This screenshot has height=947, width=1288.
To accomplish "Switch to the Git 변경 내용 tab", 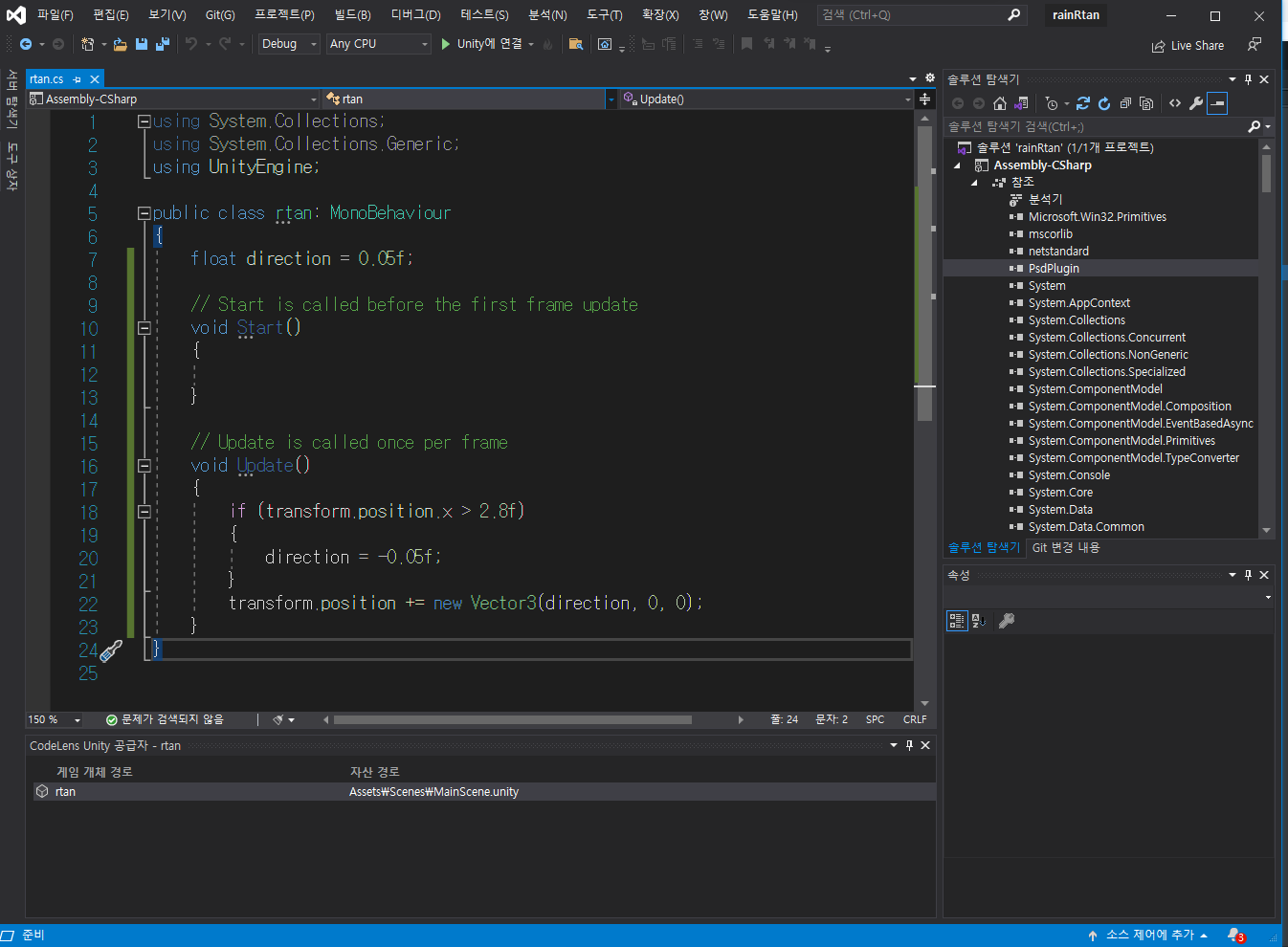I will (x=1066, y=548).
